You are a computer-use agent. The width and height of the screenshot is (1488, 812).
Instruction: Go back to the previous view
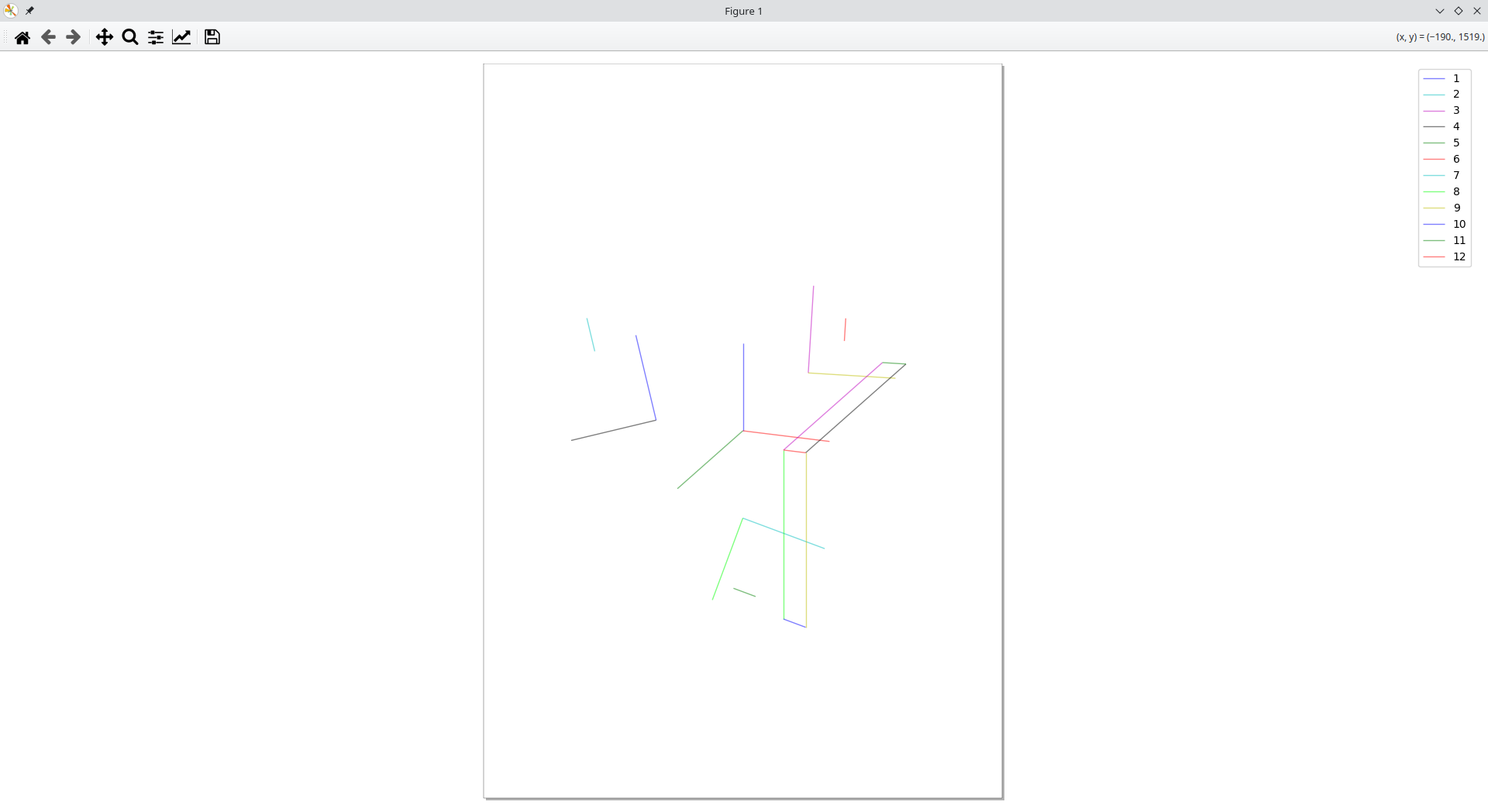coord(48,37)
